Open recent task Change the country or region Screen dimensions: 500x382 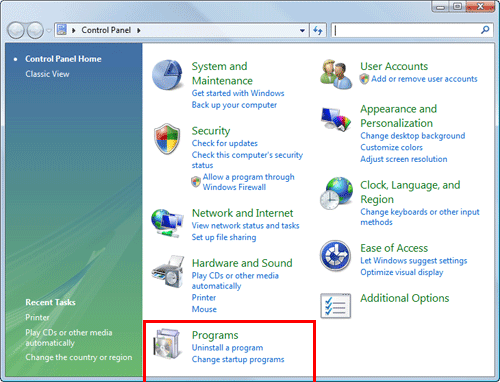[x=79, y=357]
